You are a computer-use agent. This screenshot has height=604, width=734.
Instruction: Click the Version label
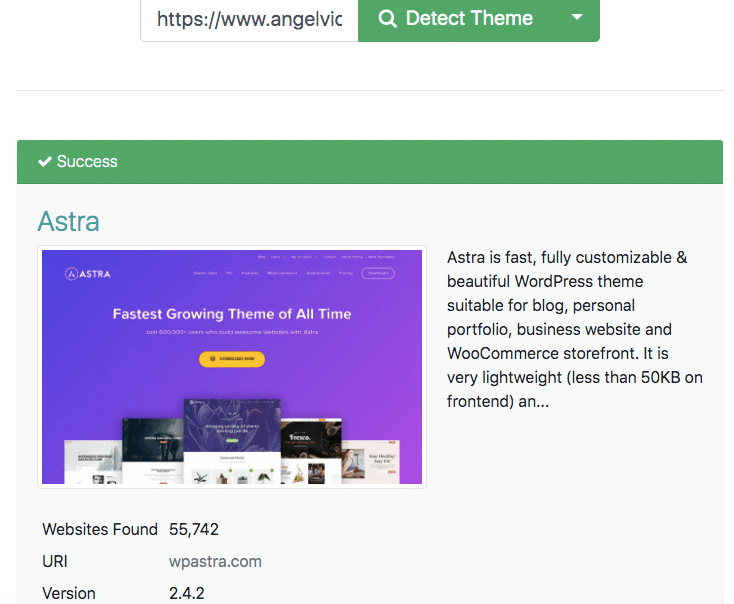[x=69, y=593]
